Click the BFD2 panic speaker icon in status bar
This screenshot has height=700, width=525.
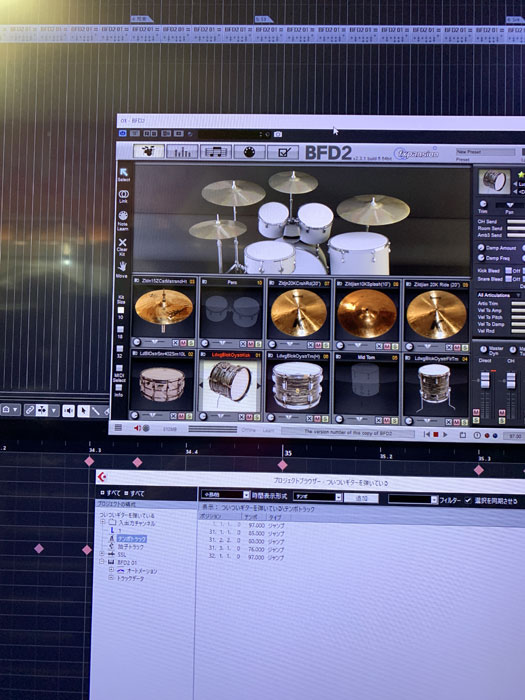point(138,428)
